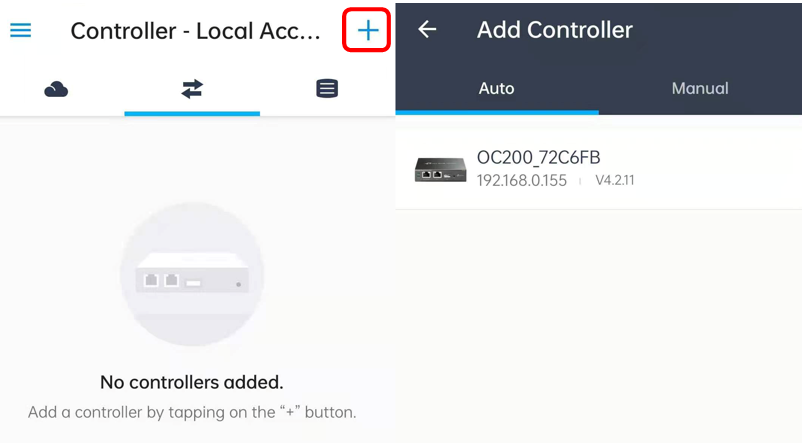This screenshot has width=803, height=443.
Task: Click the blue underline beneath Auto tab
Action: (x=497, y=112)
